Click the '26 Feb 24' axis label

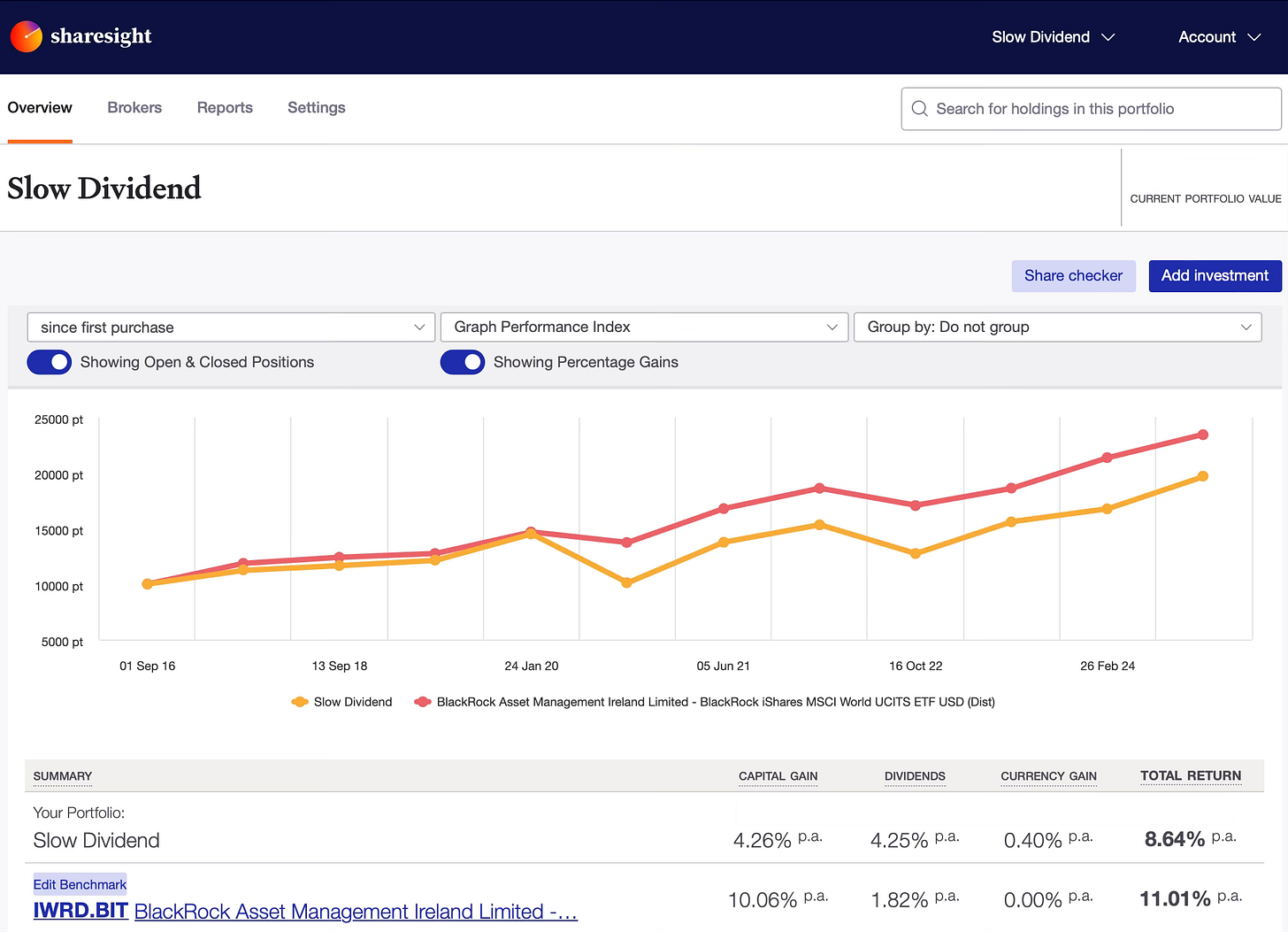click(x=1108, y=666)
